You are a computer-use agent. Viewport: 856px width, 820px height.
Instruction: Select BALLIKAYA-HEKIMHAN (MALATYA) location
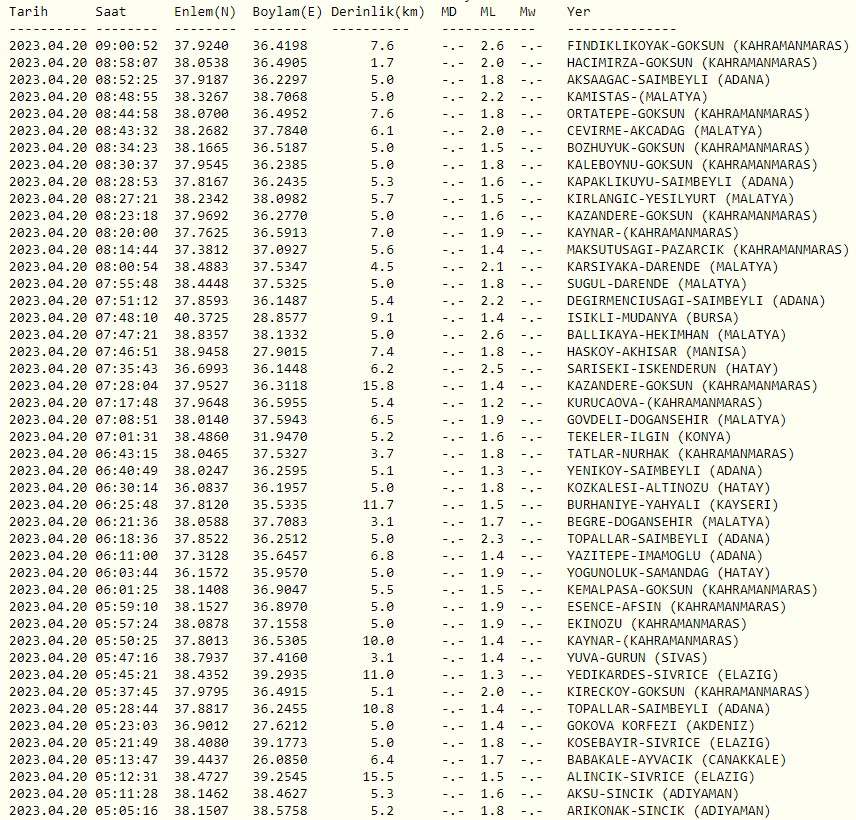(676, 335)
